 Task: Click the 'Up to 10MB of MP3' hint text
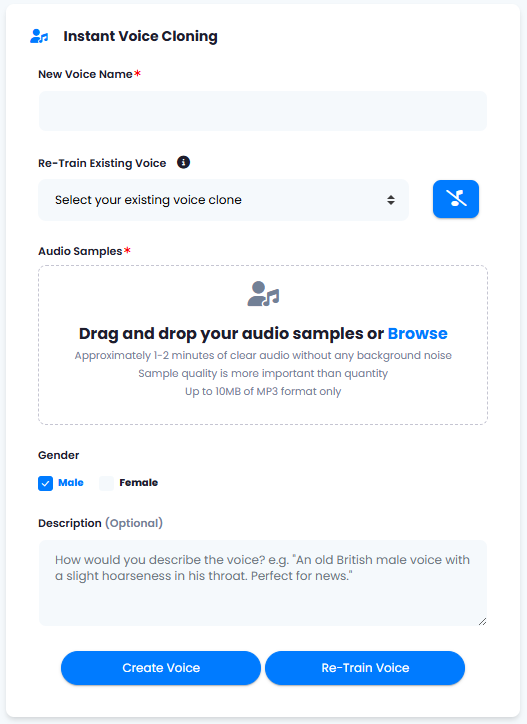263,392
